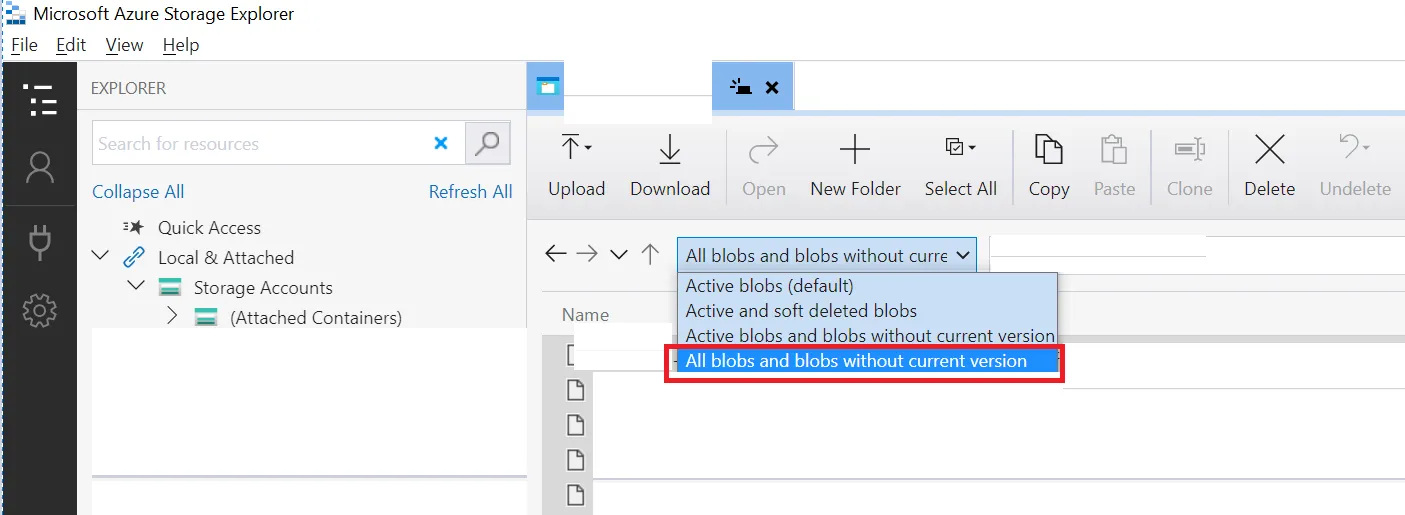
Task: Open the Connect plug icon
Action: pyautogui.click(x=40, y=242)
